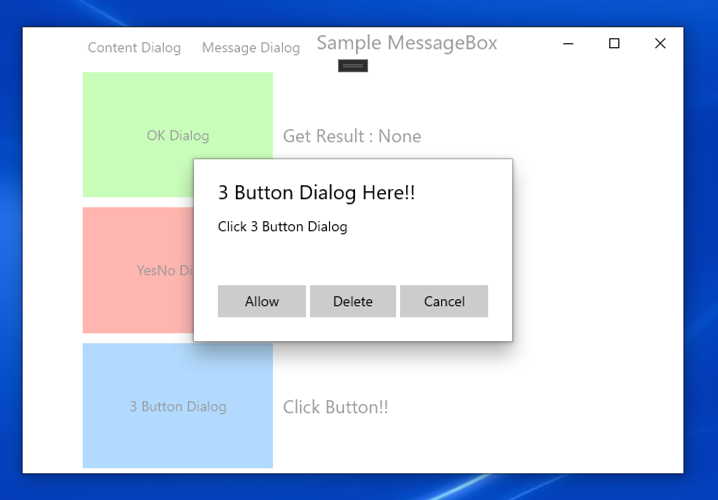Click the "Get Result : None" text

coord(352,136)
